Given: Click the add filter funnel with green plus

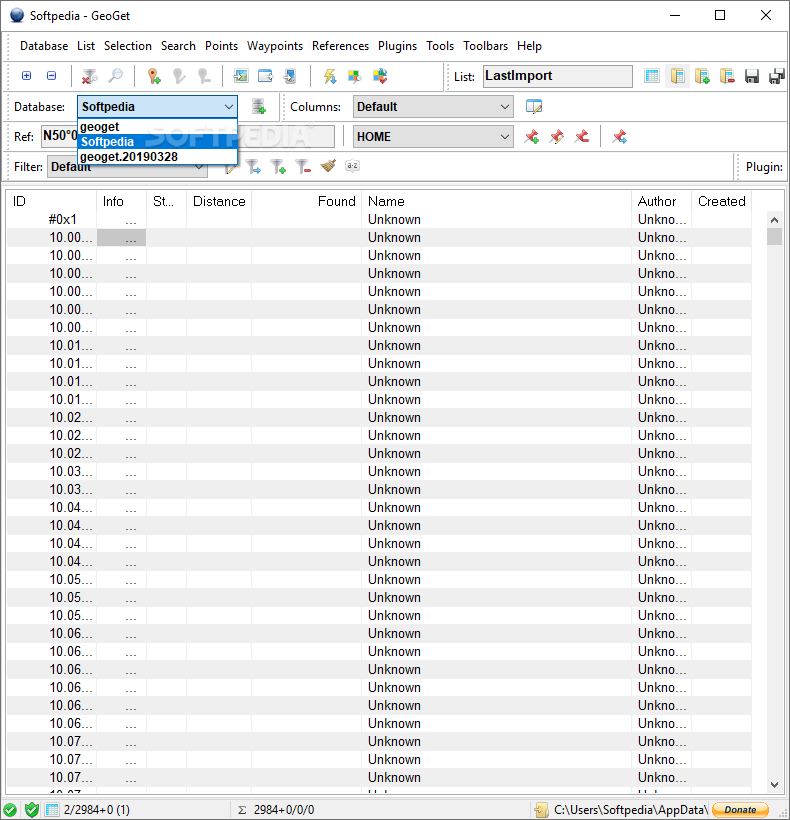Looking at the screenshot, I should click(x=278, y=167).
